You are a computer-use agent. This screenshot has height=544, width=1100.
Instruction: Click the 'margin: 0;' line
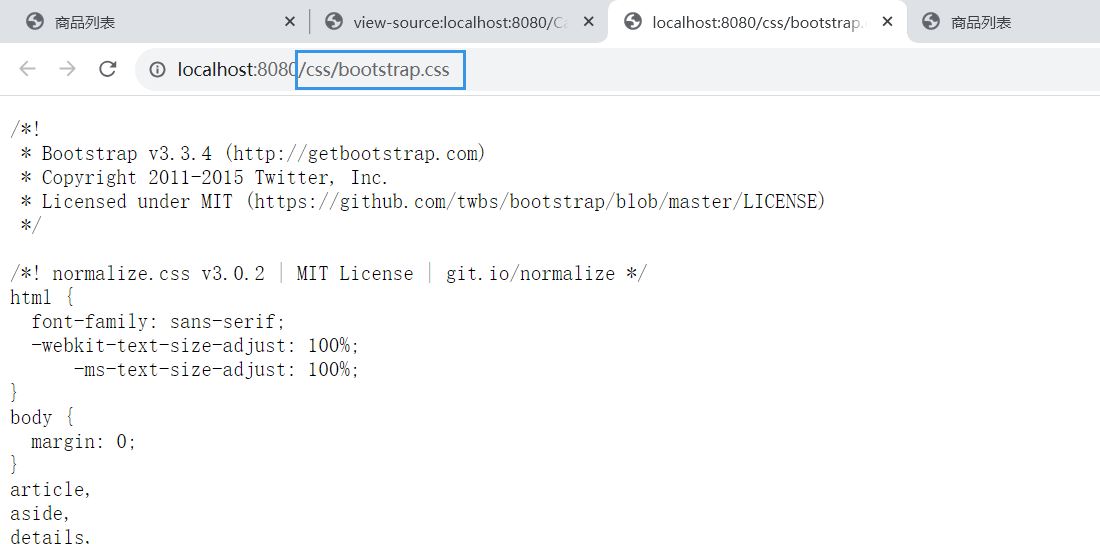83,442
